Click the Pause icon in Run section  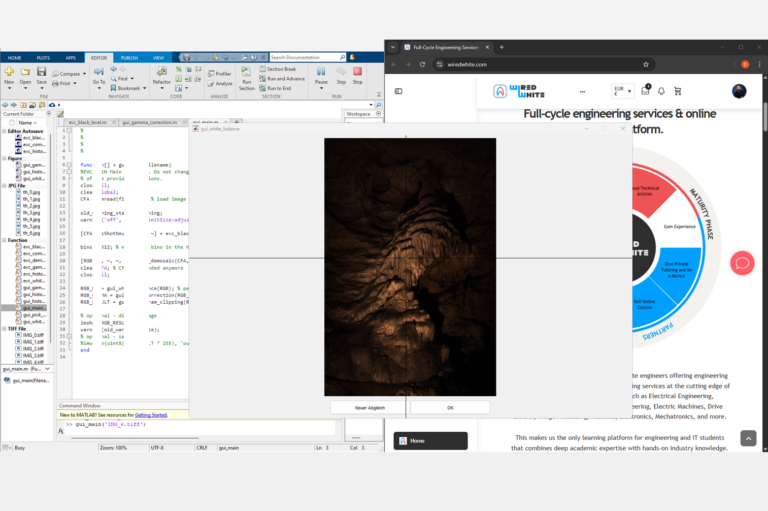click(321, 75)
